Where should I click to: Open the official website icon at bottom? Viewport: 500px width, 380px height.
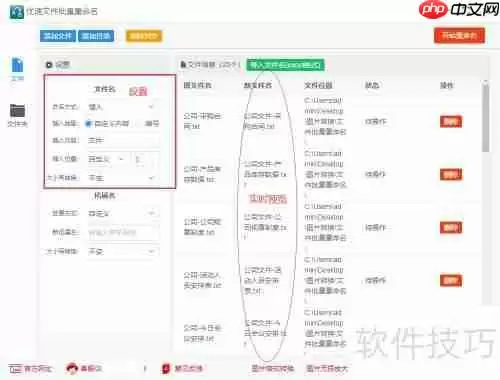tap(15, 369)
